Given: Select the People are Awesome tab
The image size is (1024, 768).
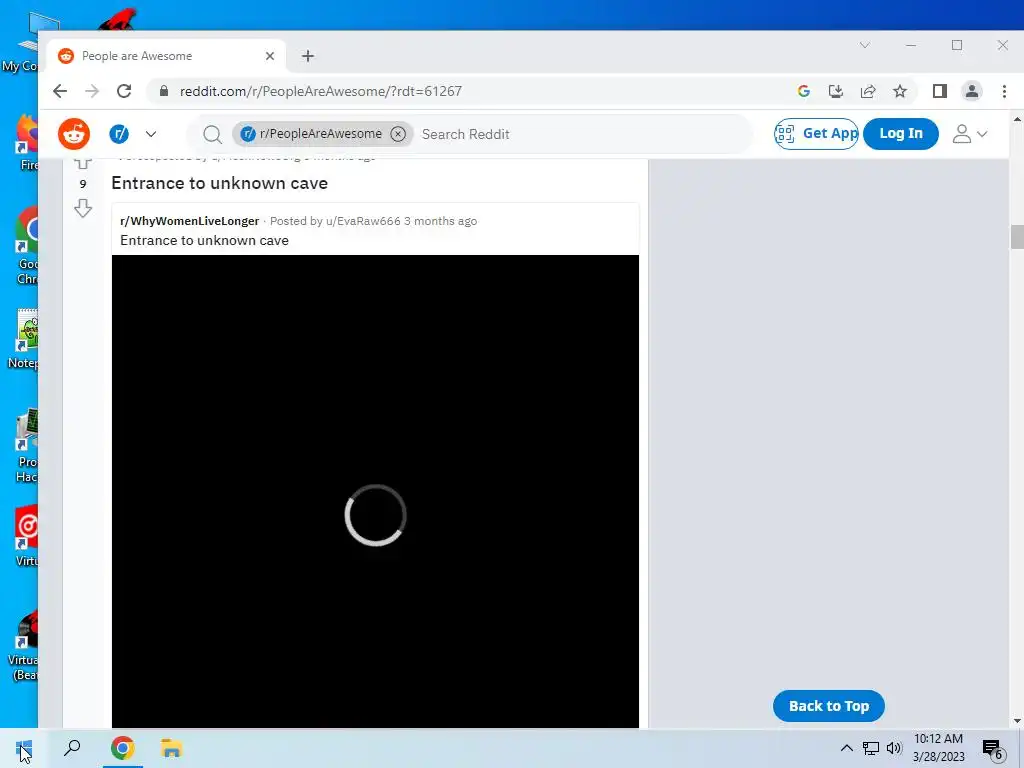Looking at the screenshot, I should (x=166, y=56).
